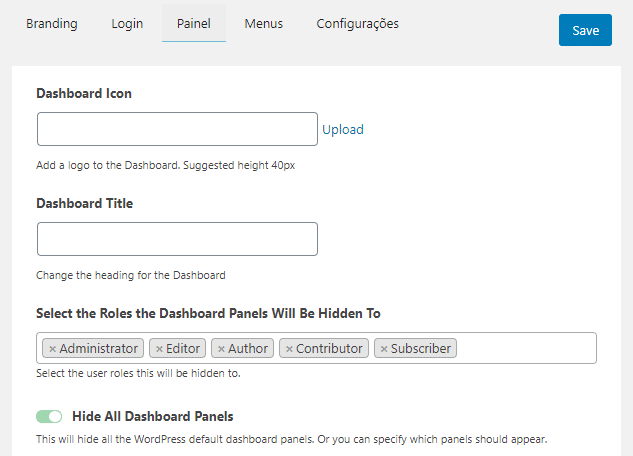Open the Login tab
This screenshot has height=456, width=633.
[x=127, y=23]
